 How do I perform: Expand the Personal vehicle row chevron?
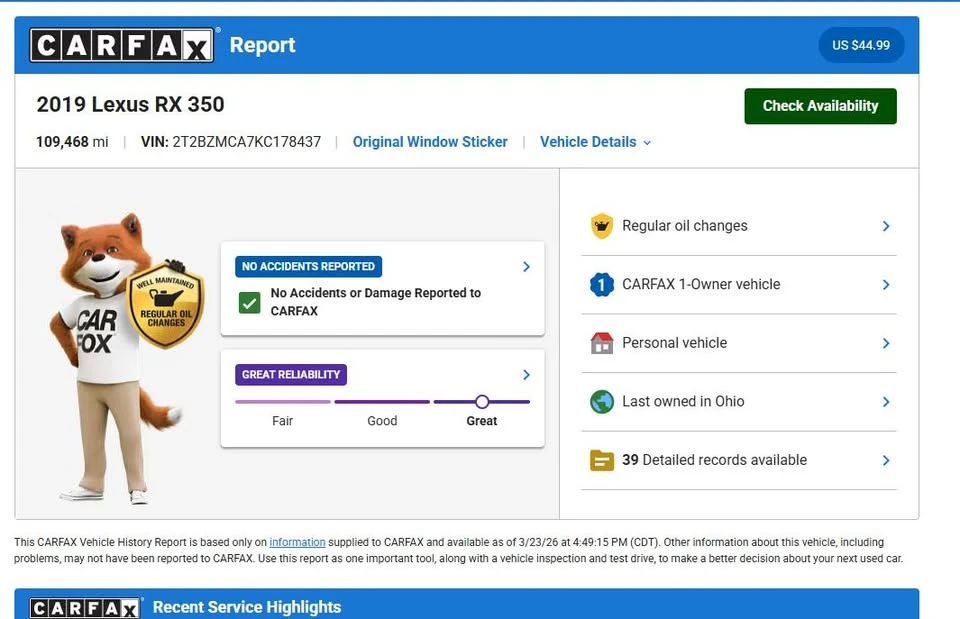tap(886, 343)
